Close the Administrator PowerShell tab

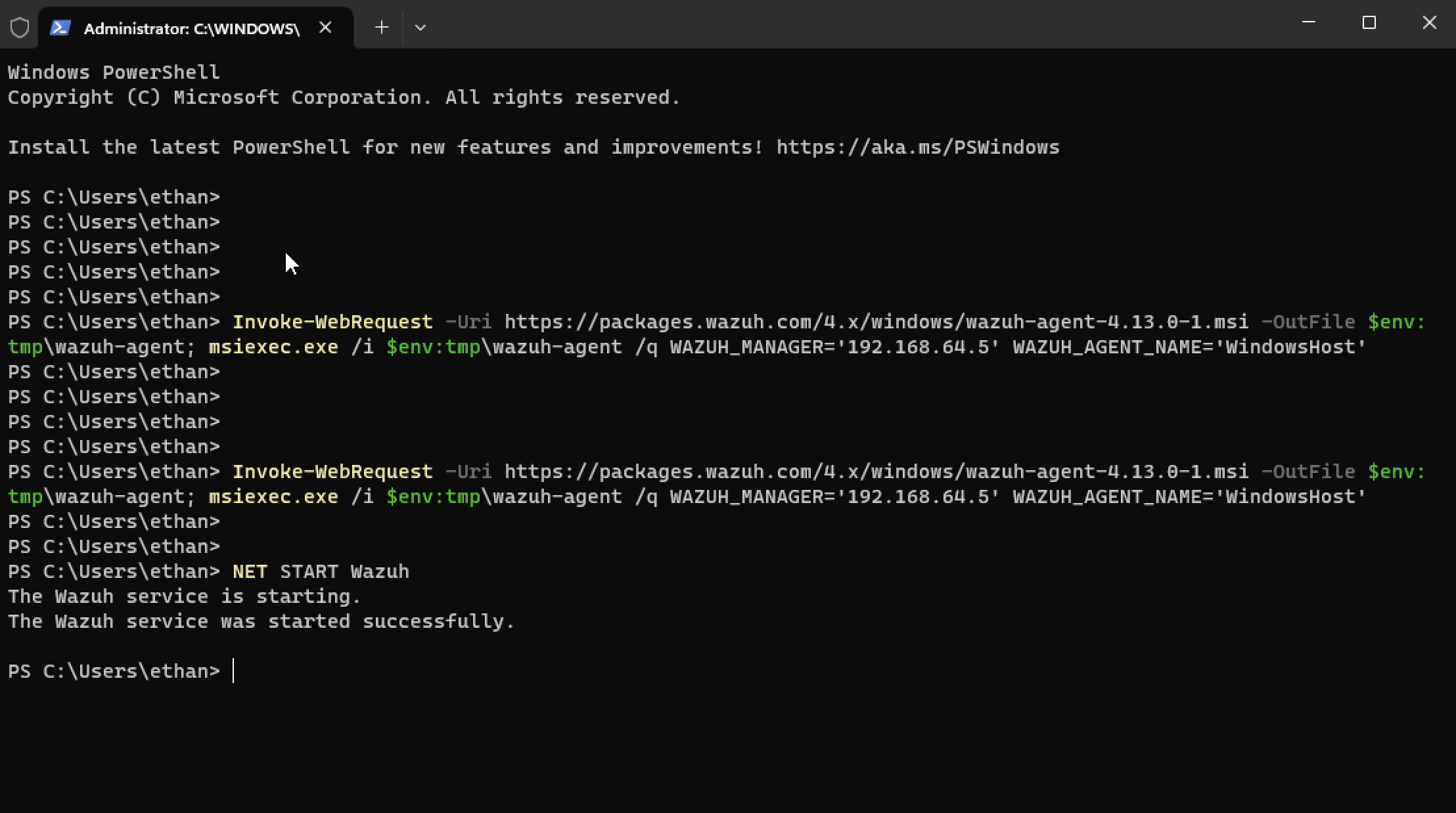pos(325,28)
